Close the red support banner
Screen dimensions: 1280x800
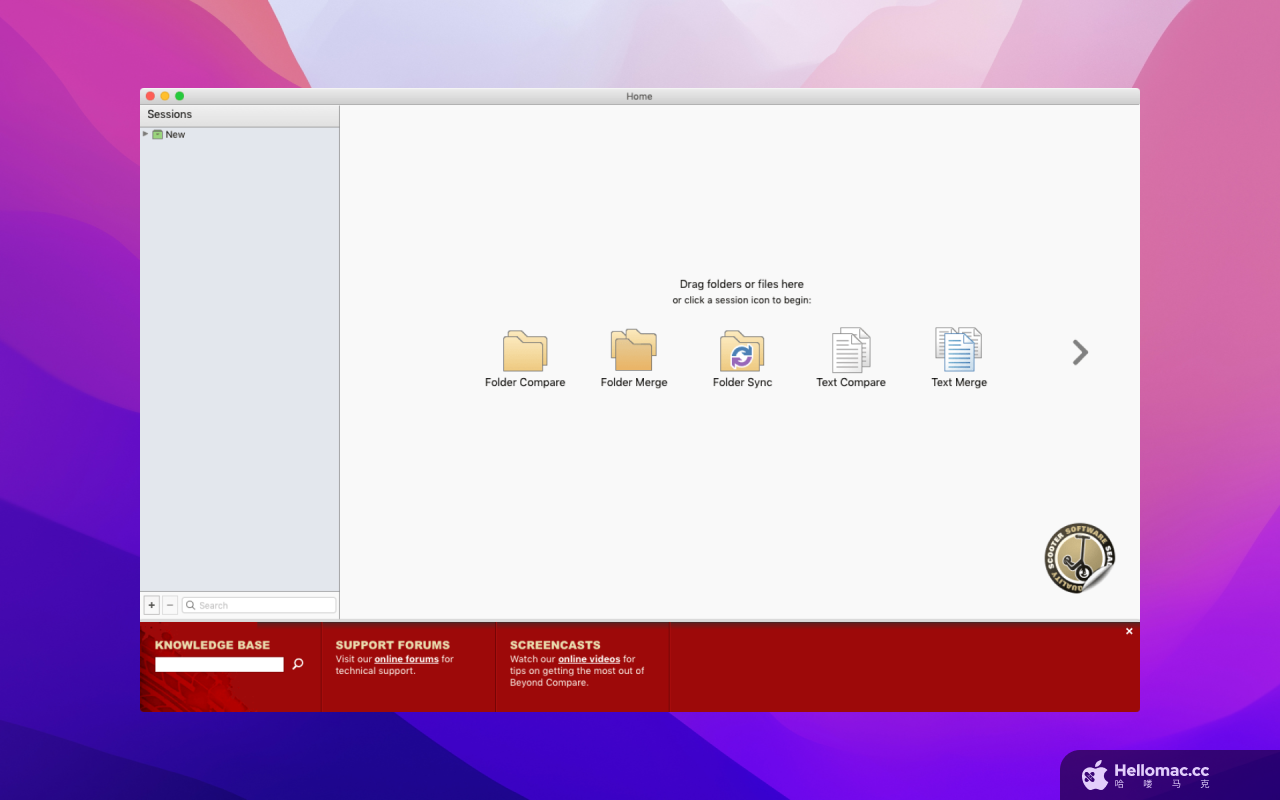(1129, 631)
